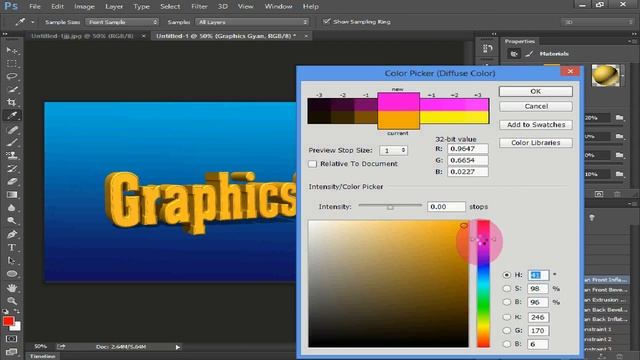The width and height of the screenshot is (640, 360).
Task: Click the new magenta color swatch
Action: pyautogui.click(x=398, y=102)
